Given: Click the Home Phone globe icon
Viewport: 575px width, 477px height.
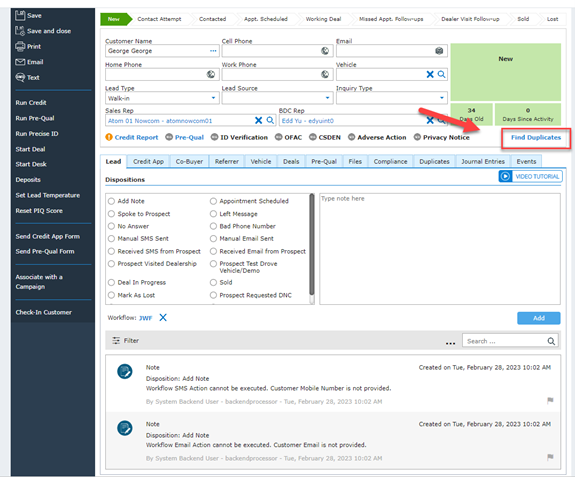Looking at the screenshot, I should click(210, 74).
